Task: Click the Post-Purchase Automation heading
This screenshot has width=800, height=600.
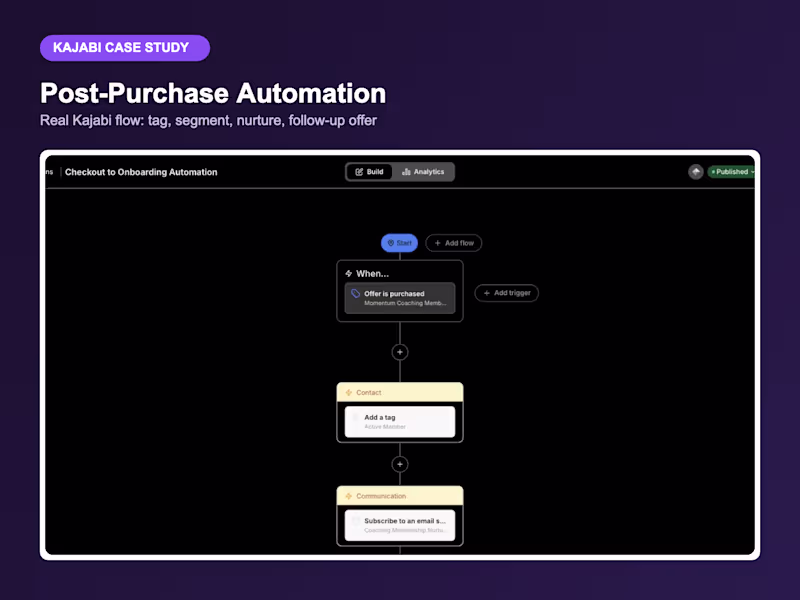Action: (x=213, y=93)
